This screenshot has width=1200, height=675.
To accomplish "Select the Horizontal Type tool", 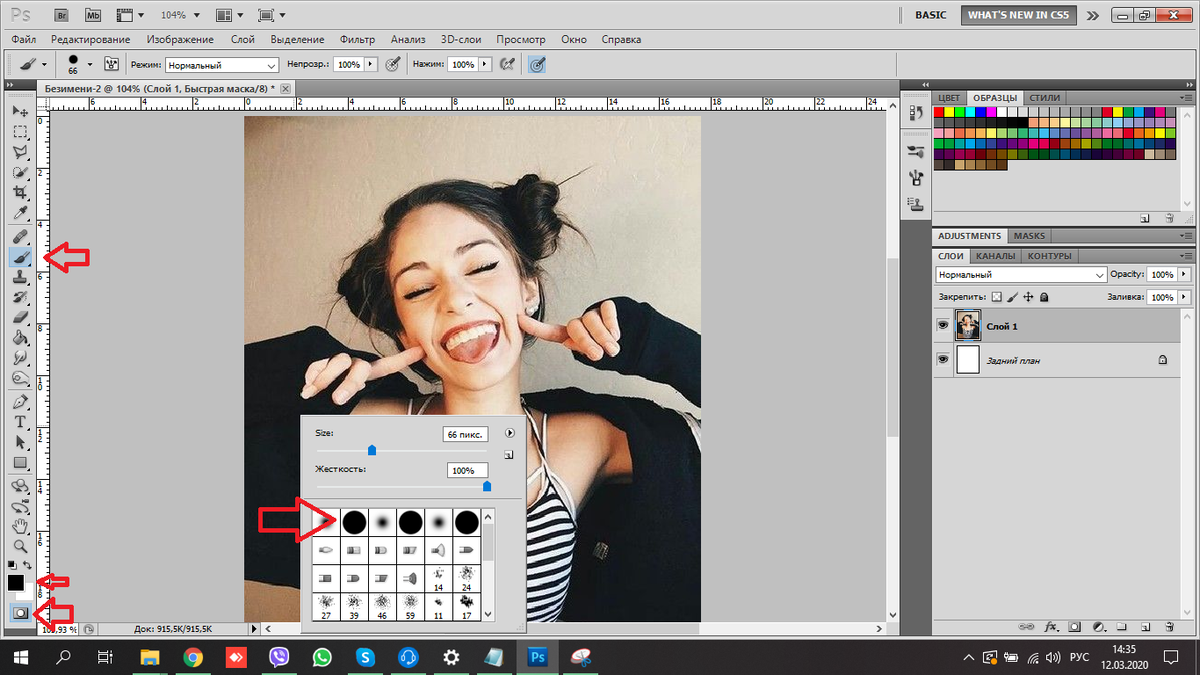I will pyautogui.click(x=20, y=421).
